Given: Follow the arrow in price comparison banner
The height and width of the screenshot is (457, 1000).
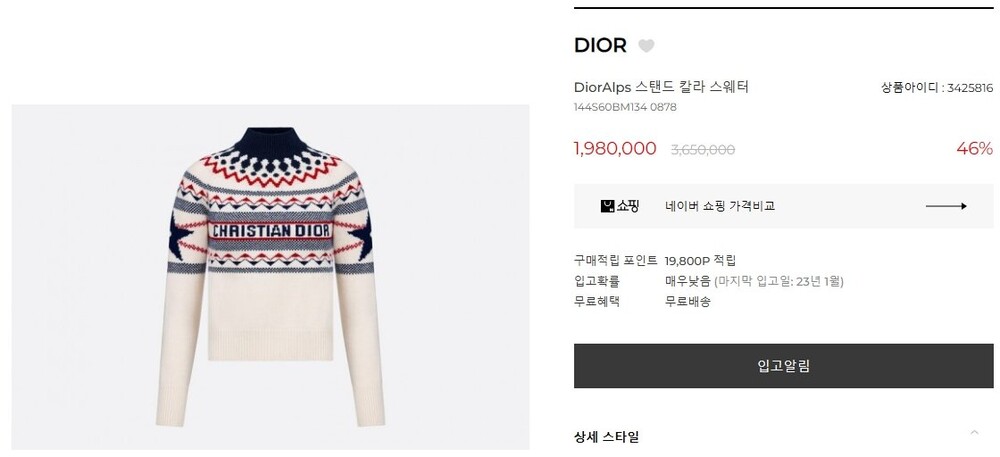Looking at the screenshot, I should pos(946,207).
